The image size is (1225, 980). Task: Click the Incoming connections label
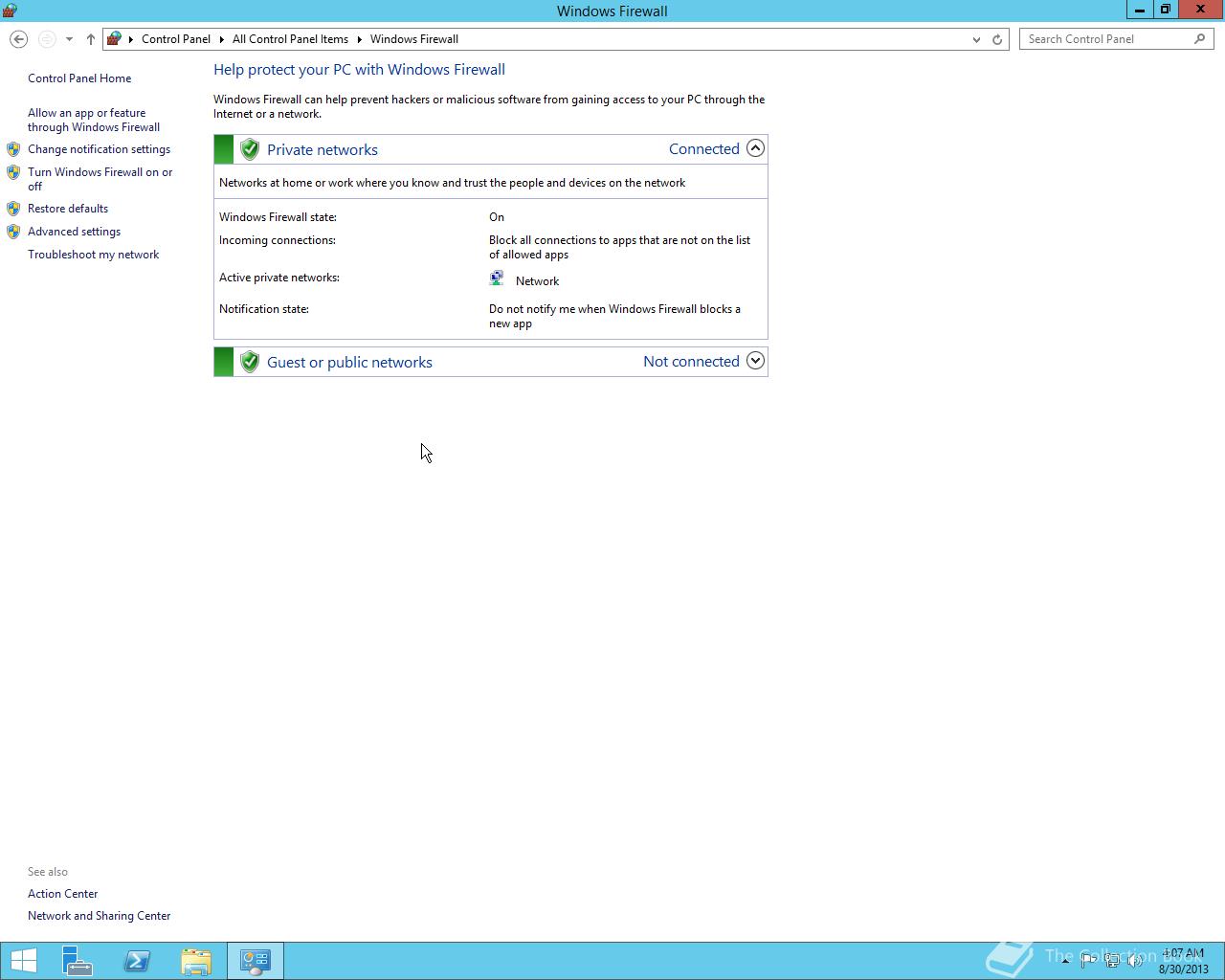(278, 240)
